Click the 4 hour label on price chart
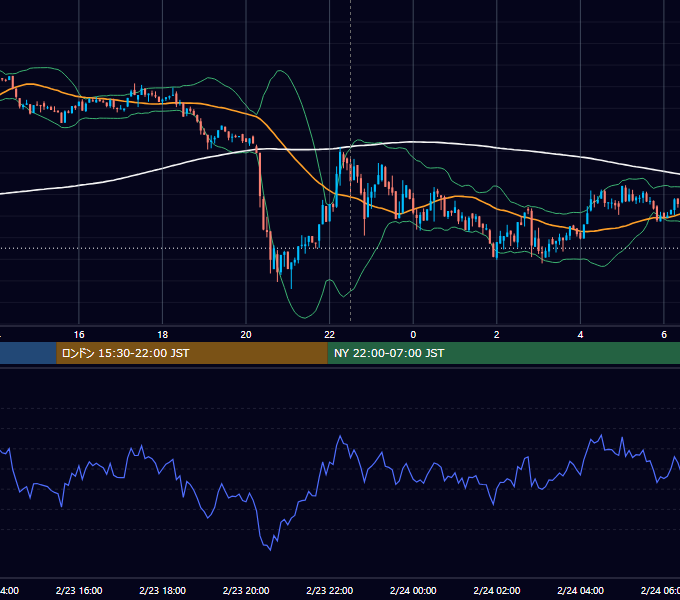Screen dimensions: 680x600 point(580,335)
